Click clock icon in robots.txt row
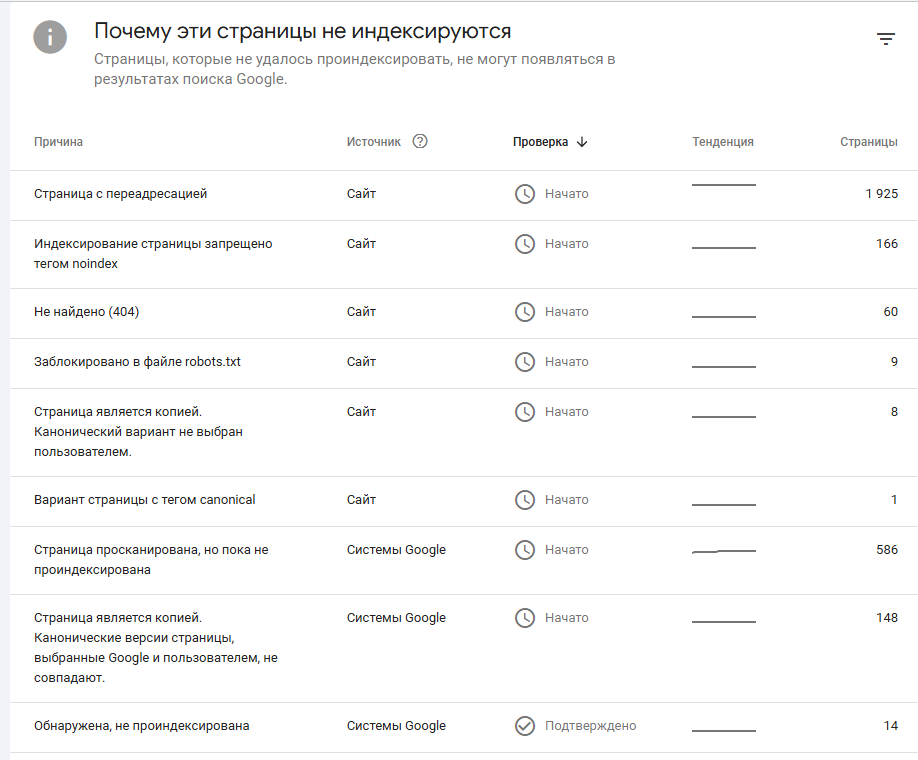The image size is (918, 760). [x=525, y=362]
